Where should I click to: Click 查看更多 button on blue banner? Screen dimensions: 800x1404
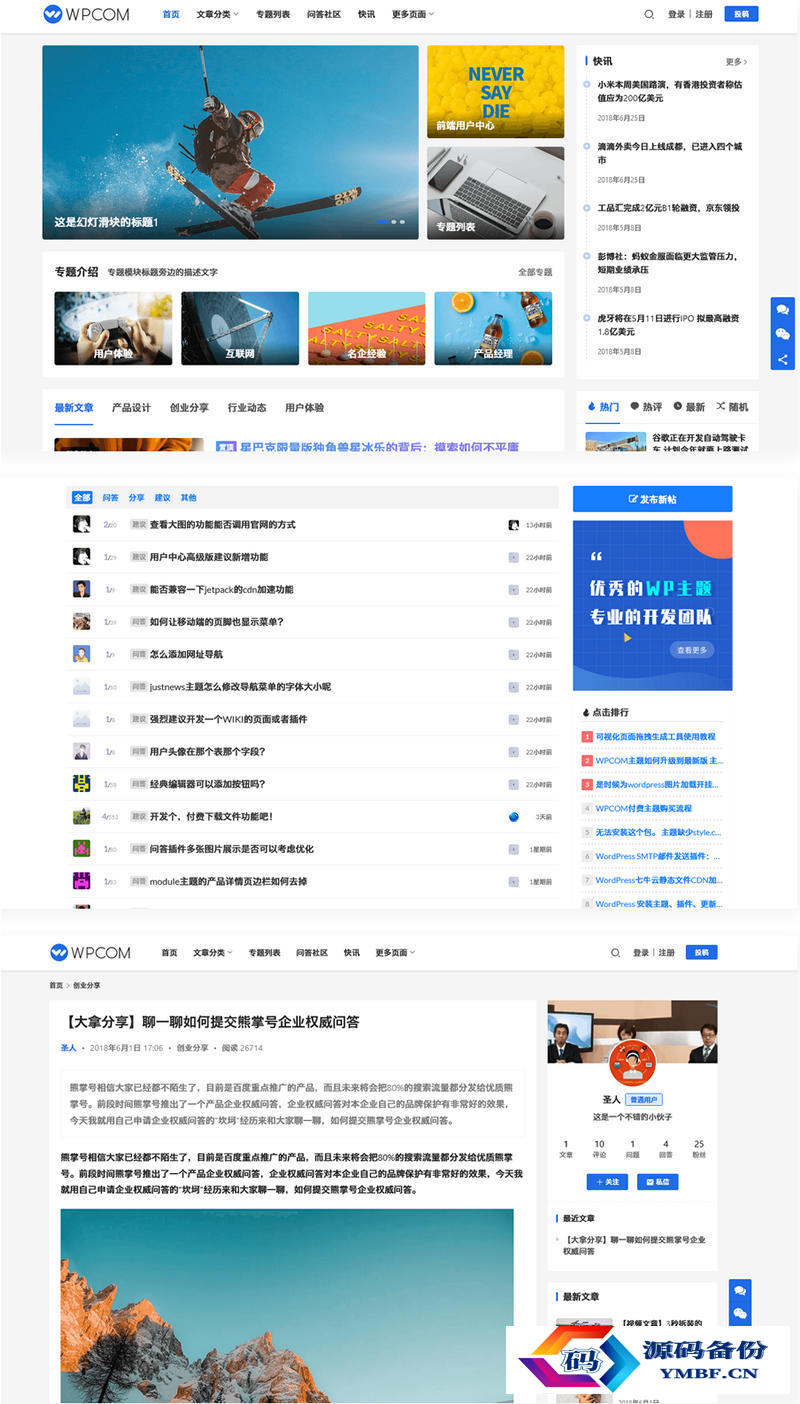pyautogui.click(x=692, y=650)
